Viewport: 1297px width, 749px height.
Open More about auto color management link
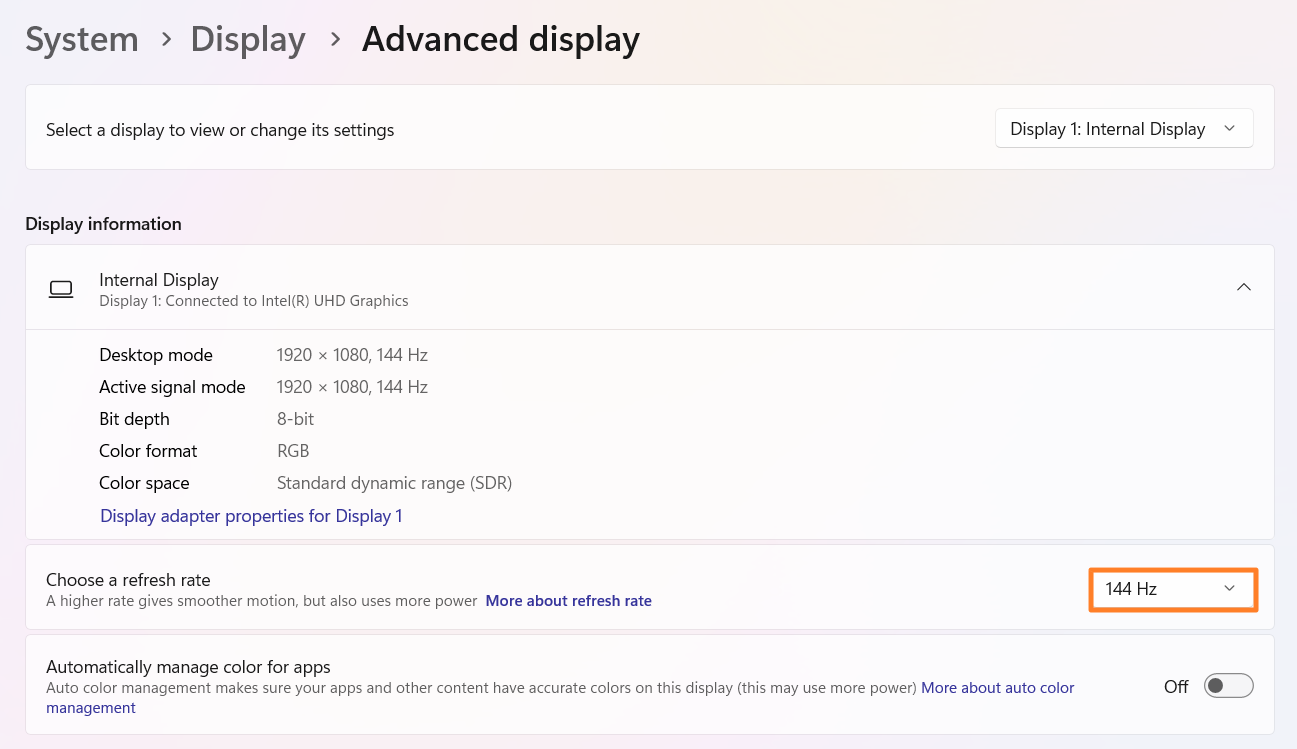point(998,688)
